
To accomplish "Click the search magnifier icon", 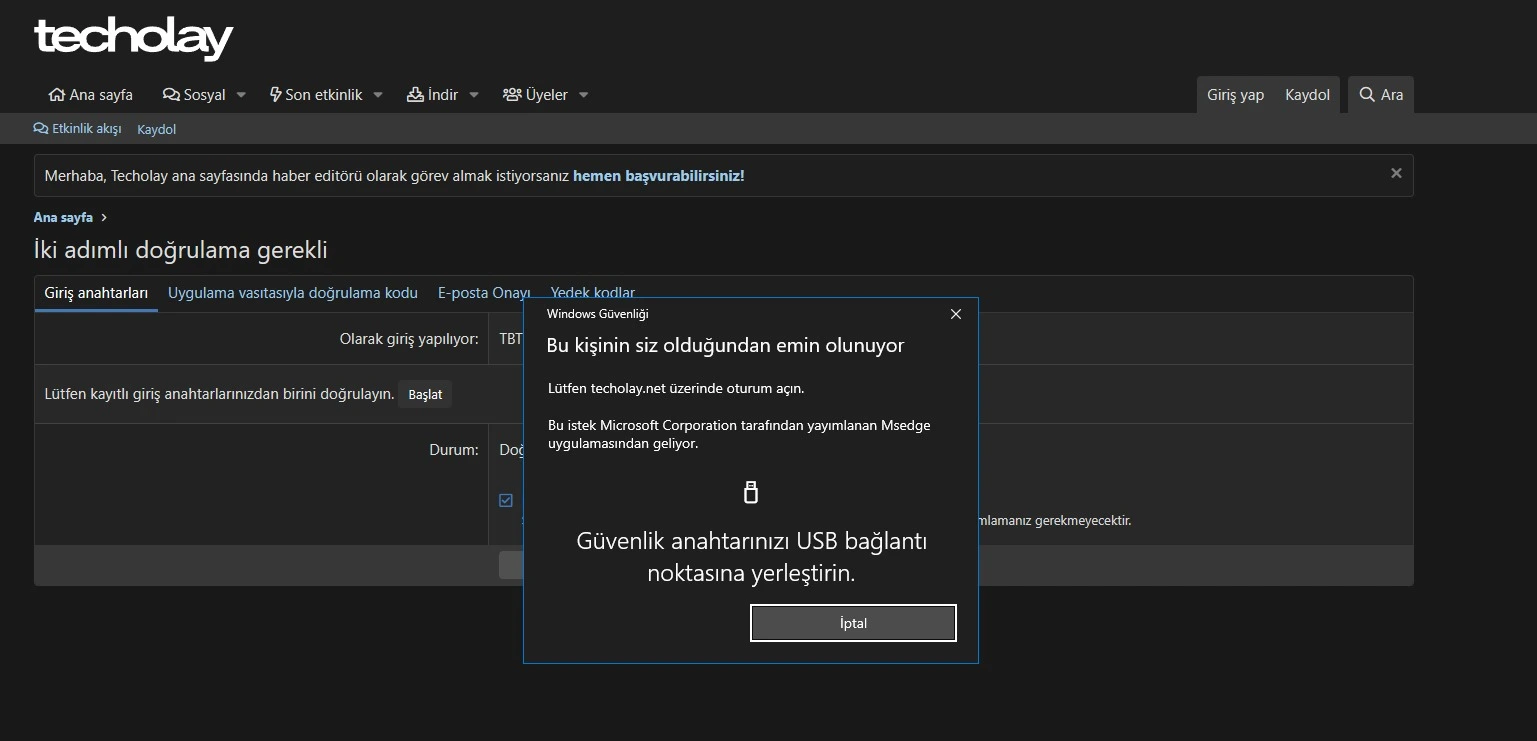I will [1367, 95].
